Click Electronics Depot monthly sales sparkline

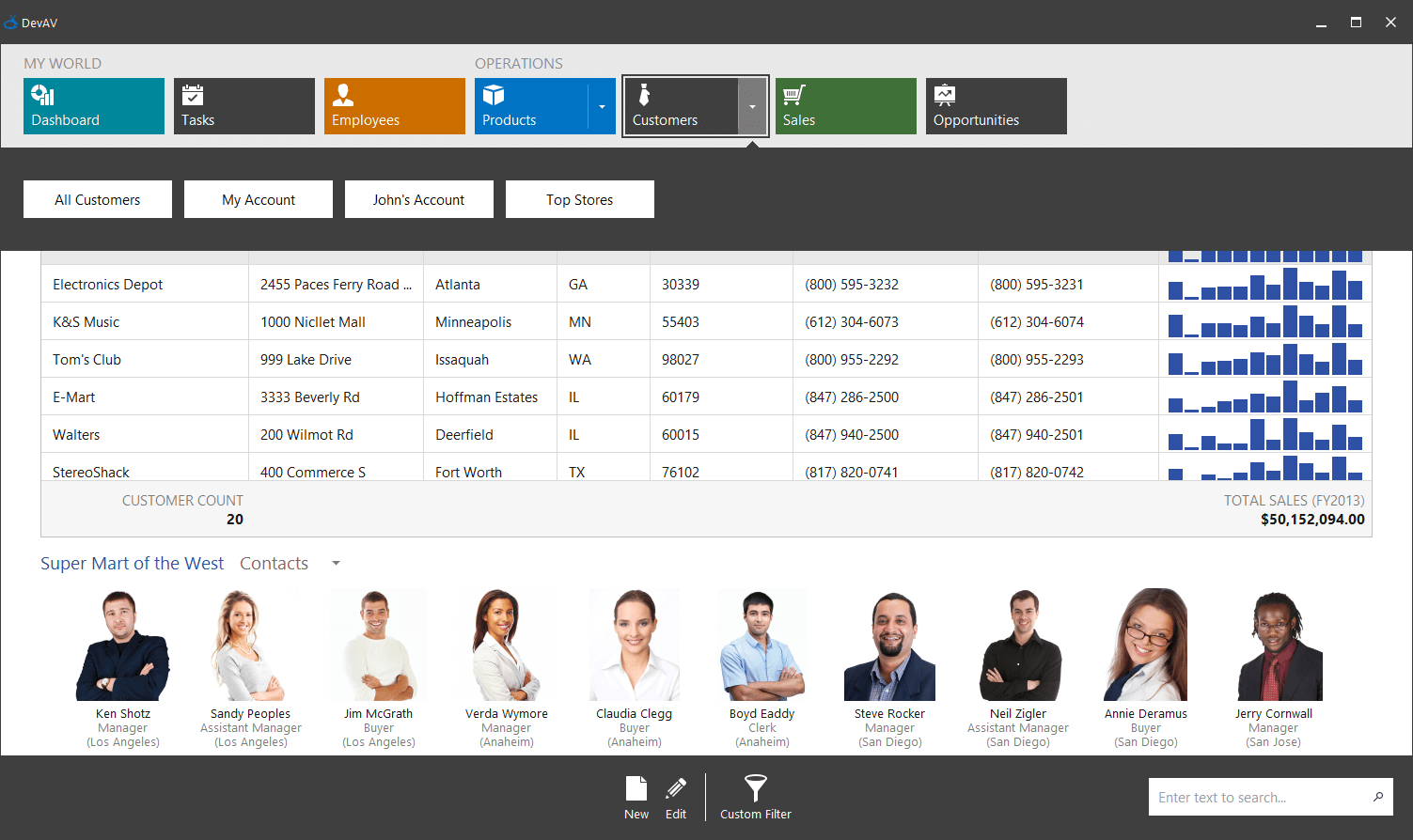1265,284
